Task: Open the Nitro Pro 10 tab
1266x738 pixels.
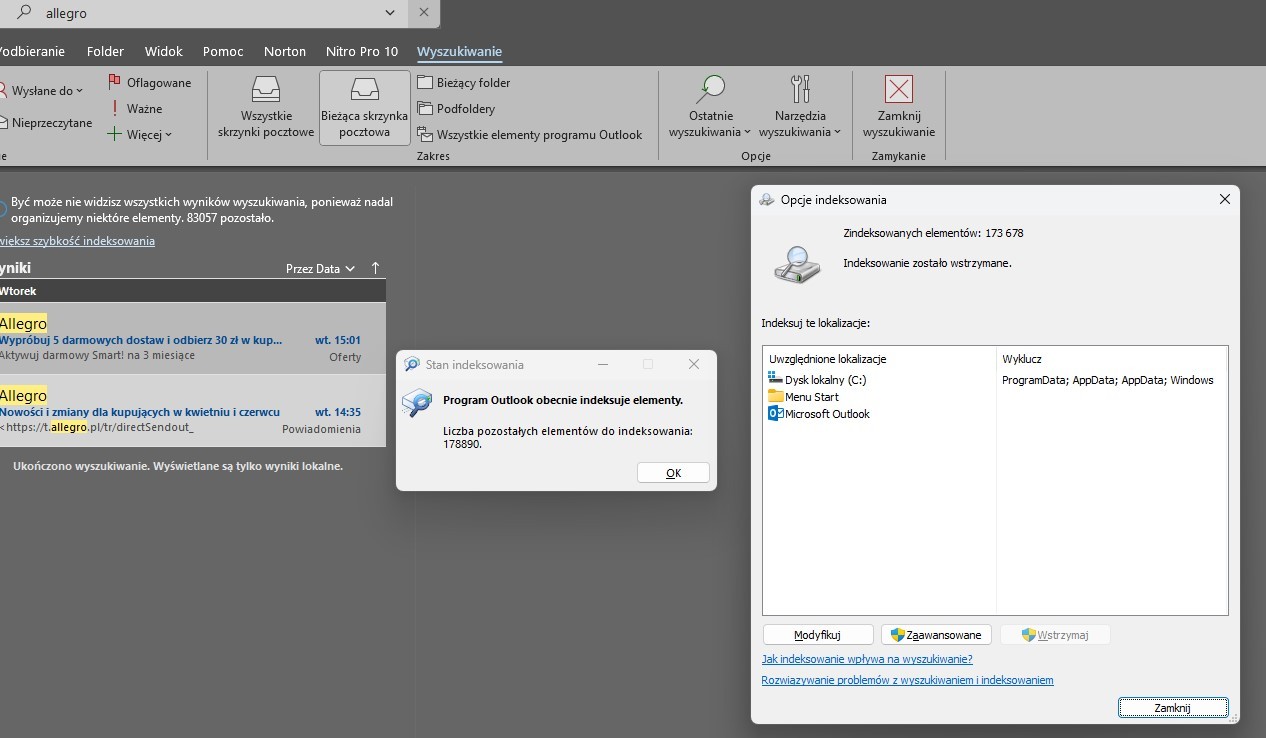Action: (362, 51)
